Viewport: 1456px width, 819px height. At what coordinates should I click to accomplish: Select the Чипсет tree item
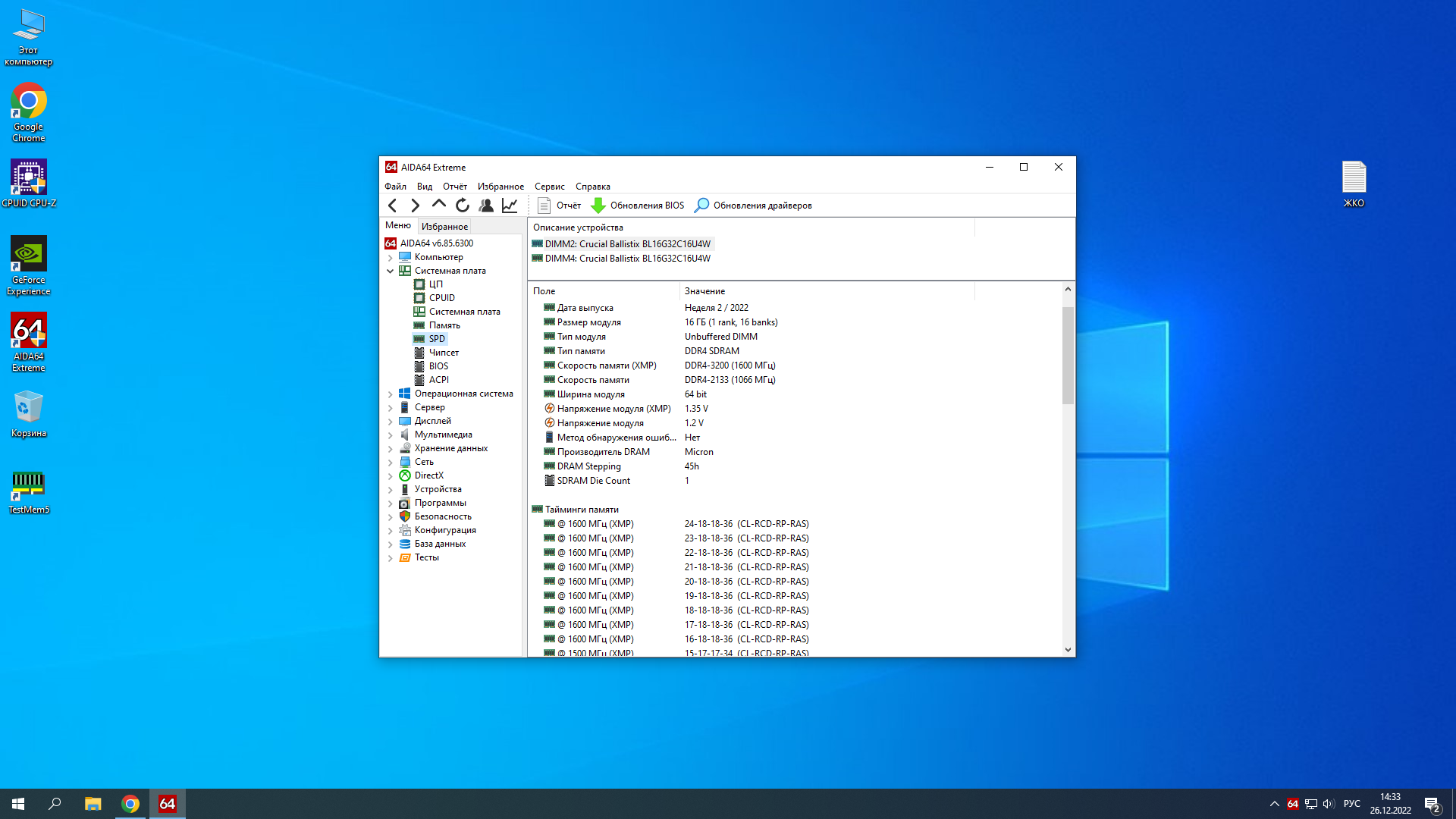444,353
